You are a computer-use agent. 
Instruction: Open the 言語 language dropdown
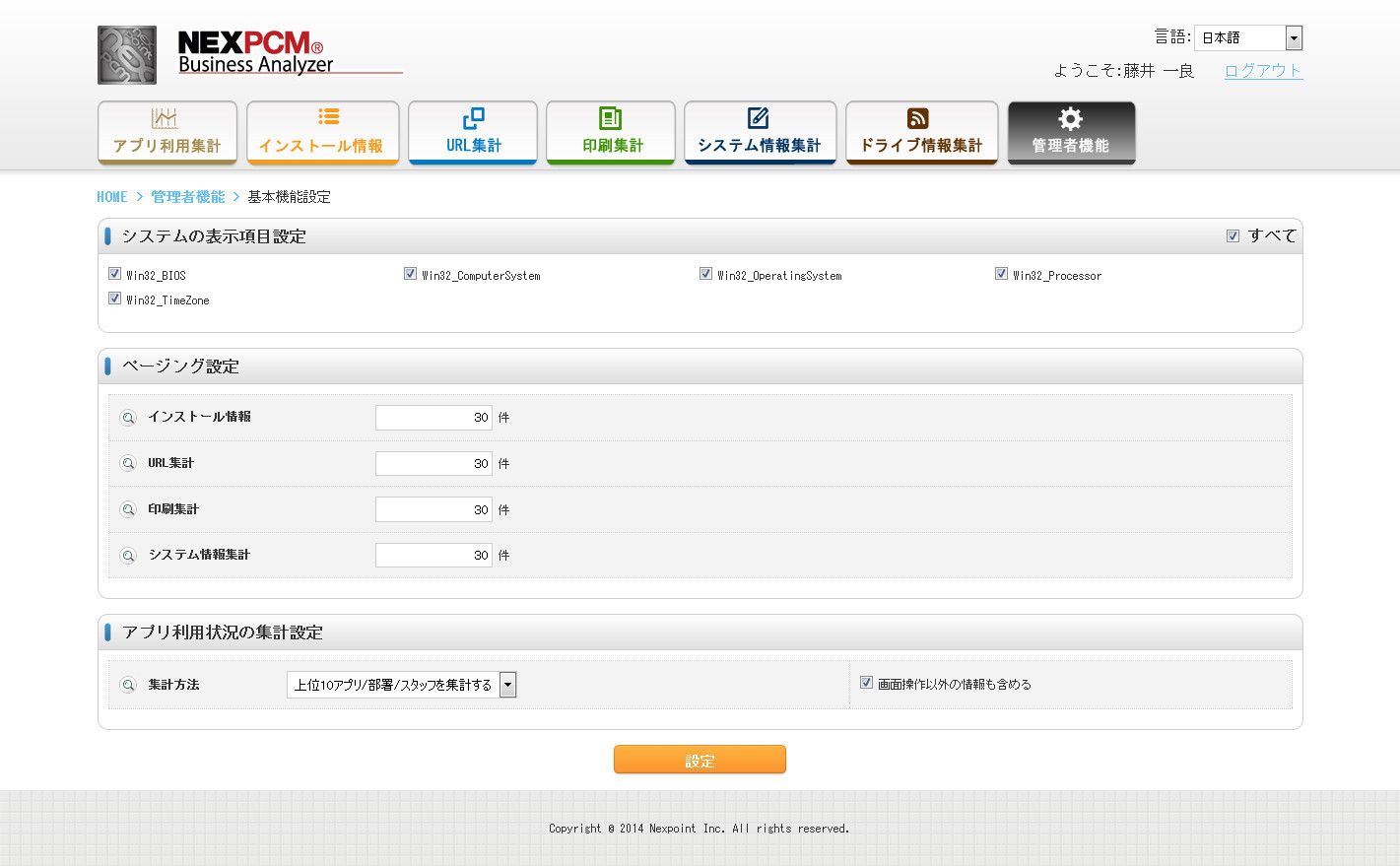[1248, 37]
